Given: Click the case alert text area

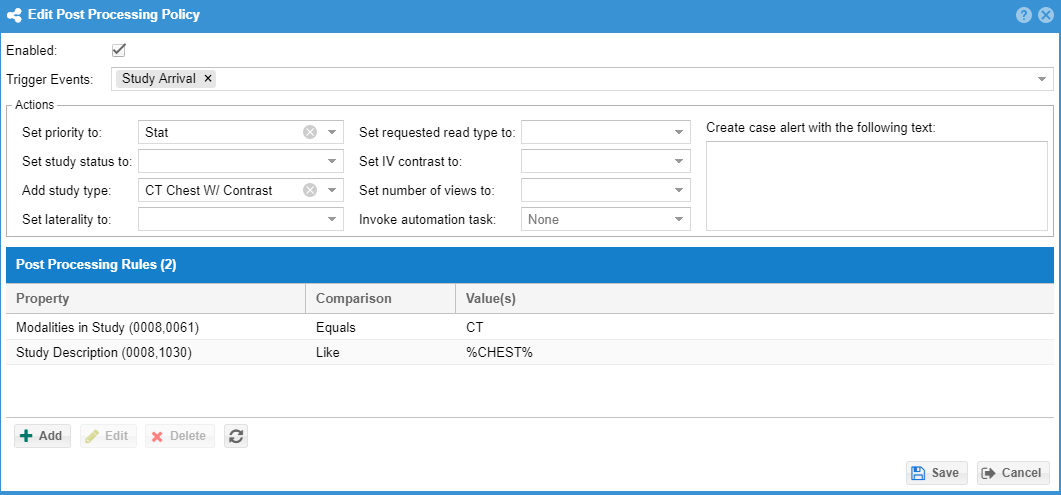Looking at the screenshot, I should point(877,186).
